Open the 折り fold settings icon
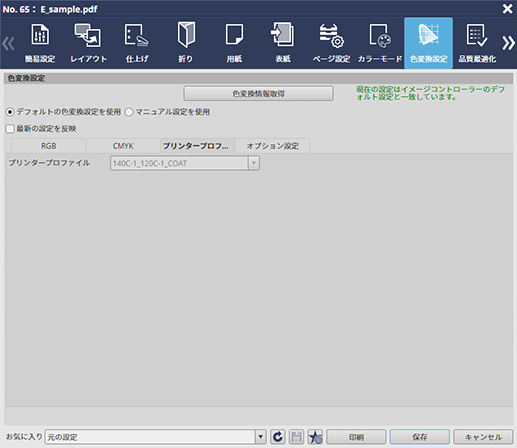The height and width of the screenshot is (448, 517). pos(186,43)
